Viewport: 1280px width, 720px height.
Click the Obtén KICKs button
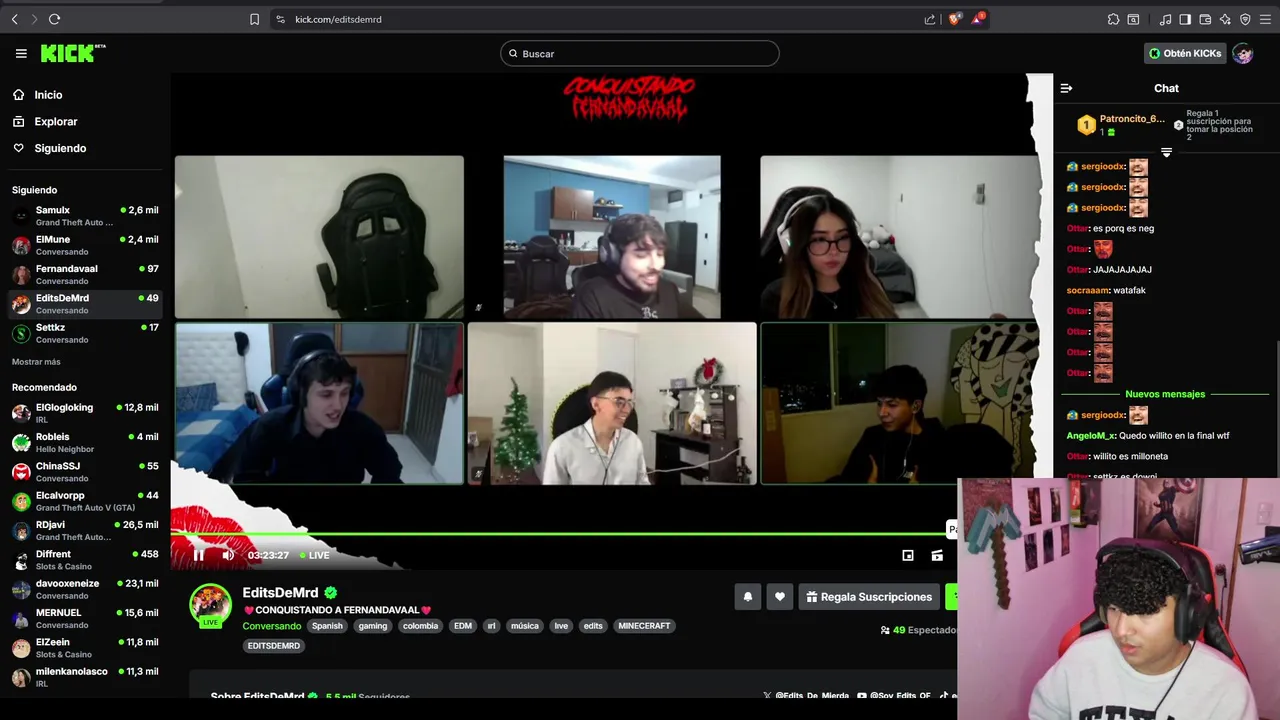click(x=1184, y=53)
